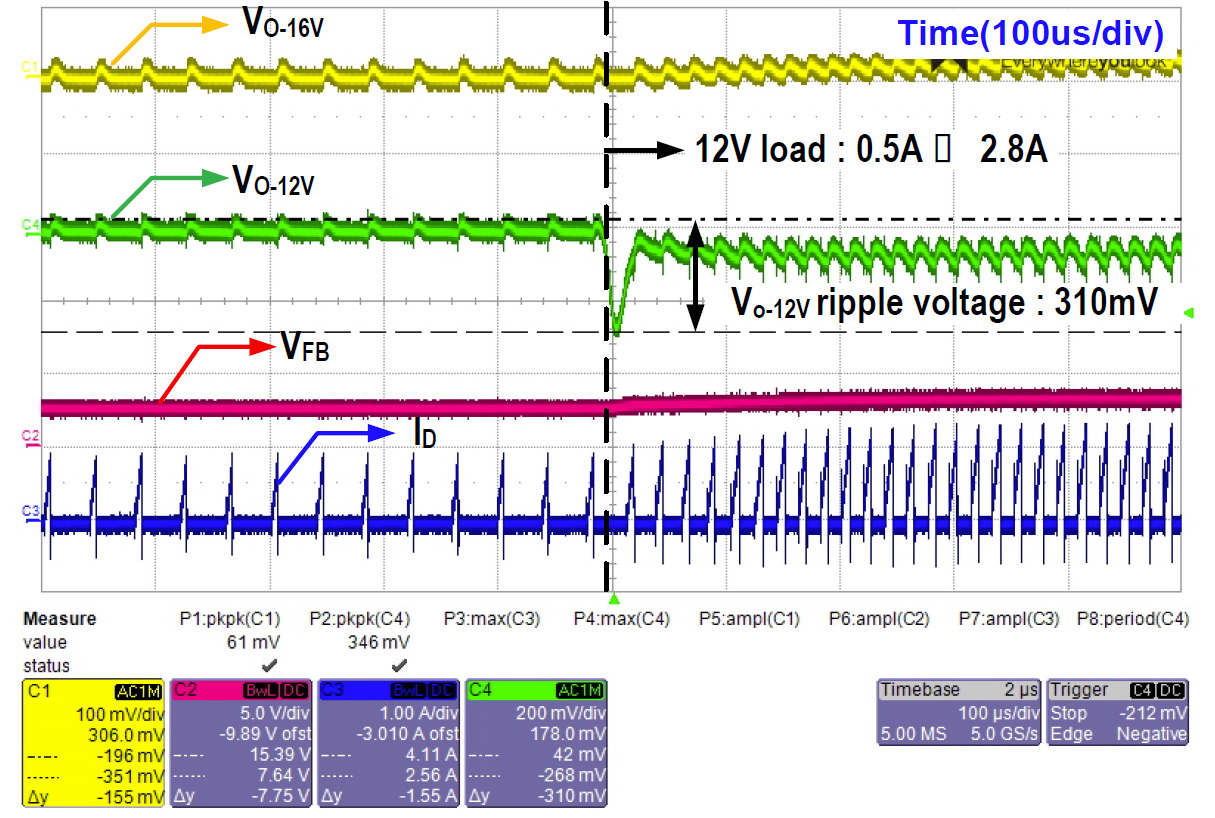This screenshot has width=1215, height=818.
Task: Click the yellow C1 channel ground marker
Action: (x=29, y=67)
